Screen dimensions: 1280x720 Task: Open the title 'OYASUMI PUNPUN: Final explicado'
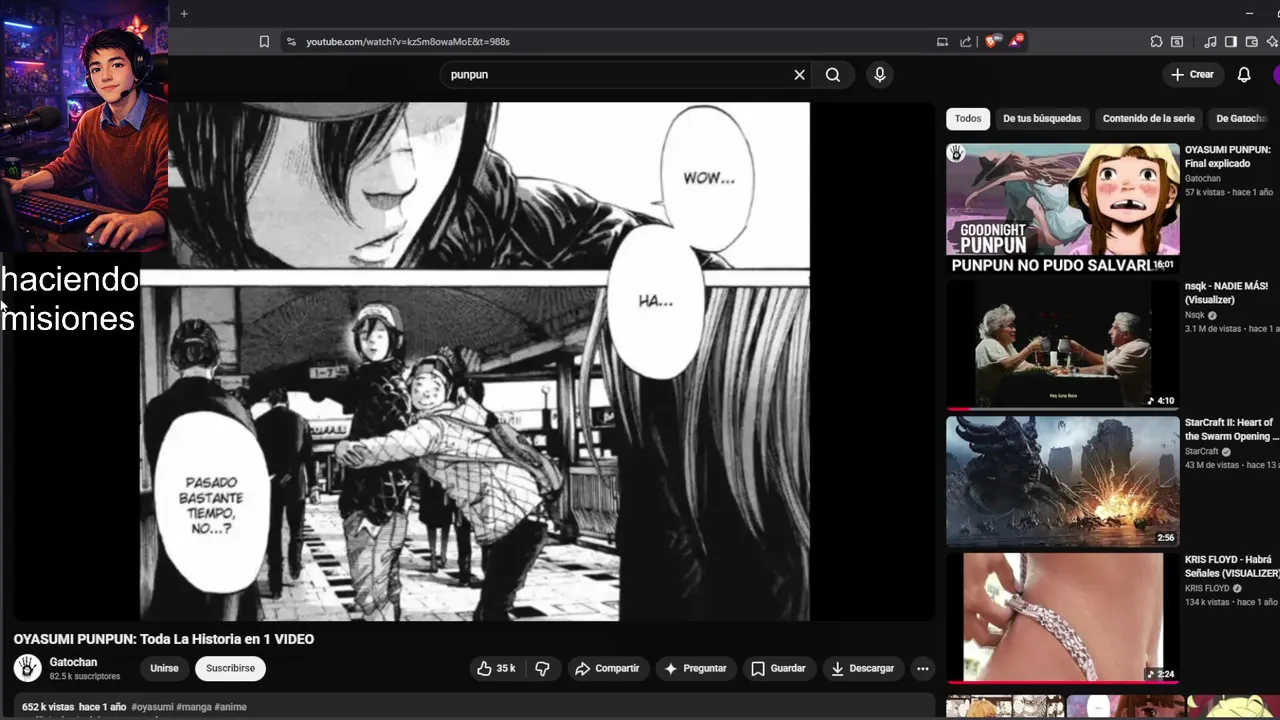[x=1228, y=156]
